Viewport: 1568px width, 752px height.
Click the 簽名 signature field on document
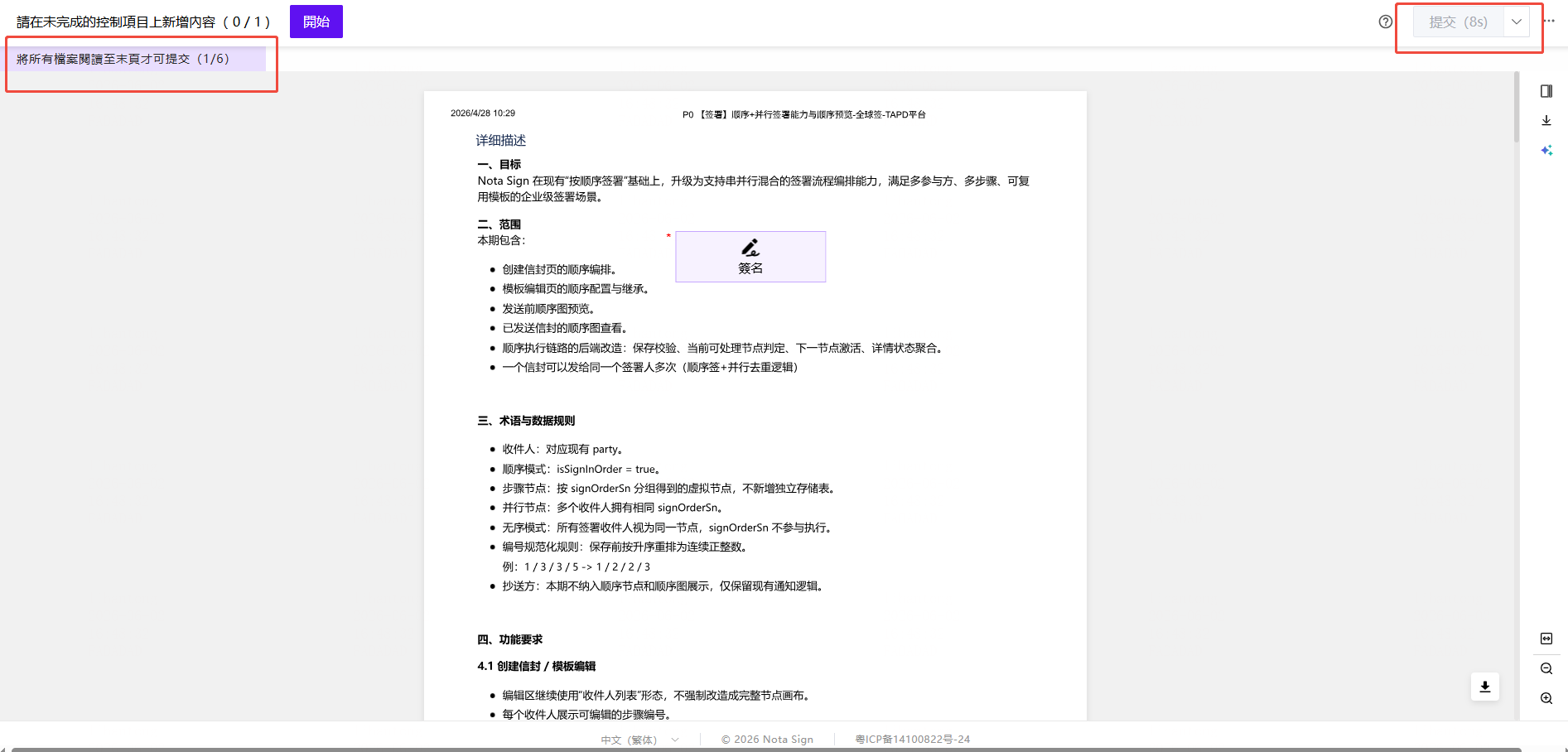750,257
